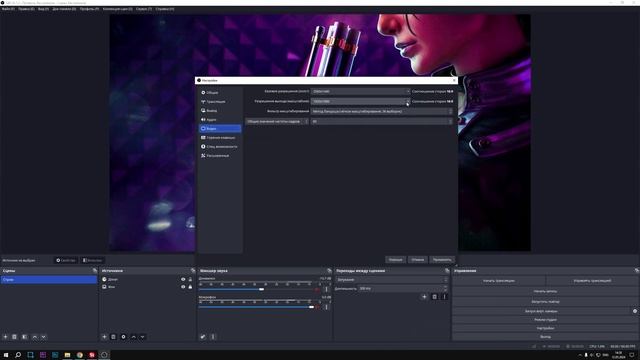Click Start Streaming in the Controls panel

coord(499,281)
